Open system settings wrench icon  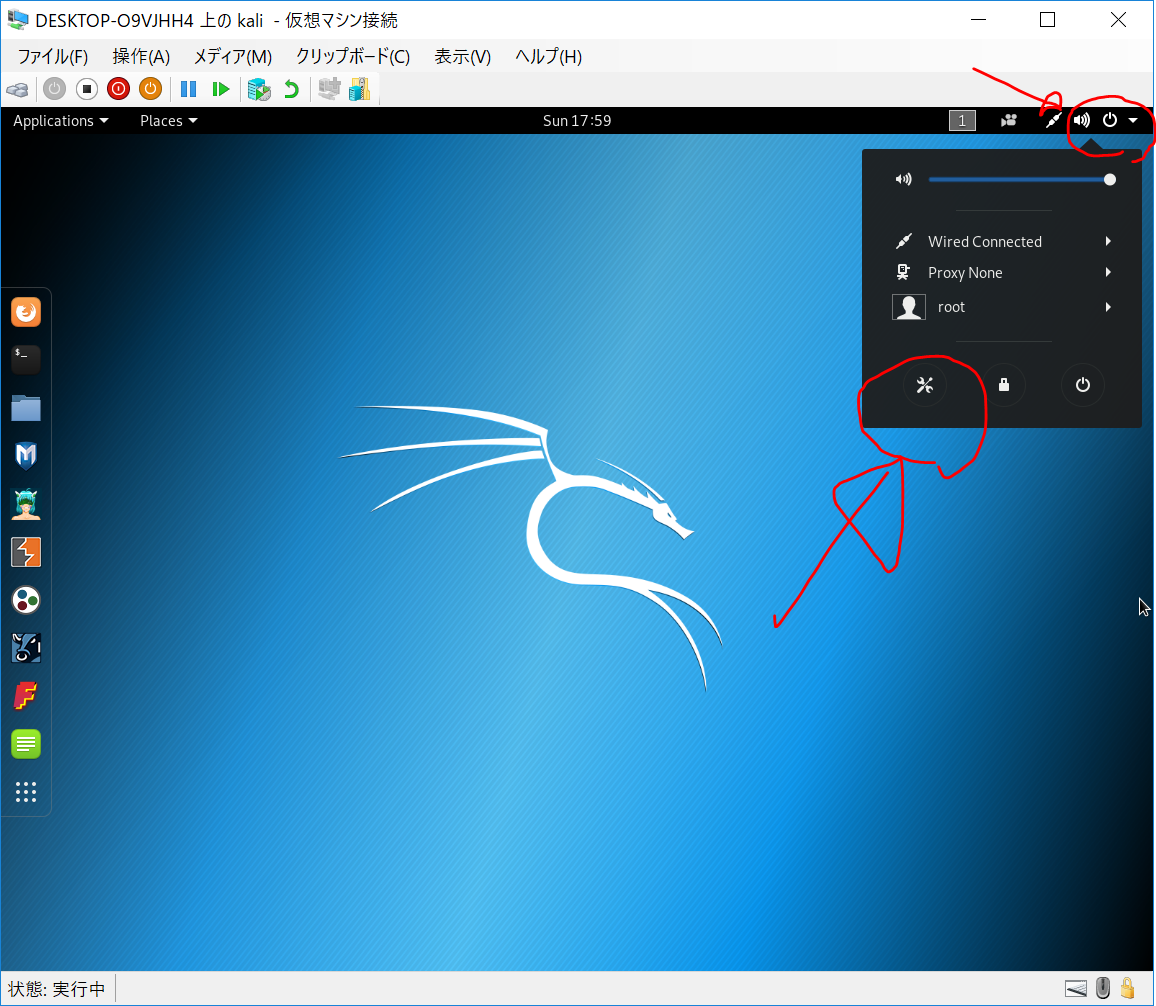pos(924,385)
